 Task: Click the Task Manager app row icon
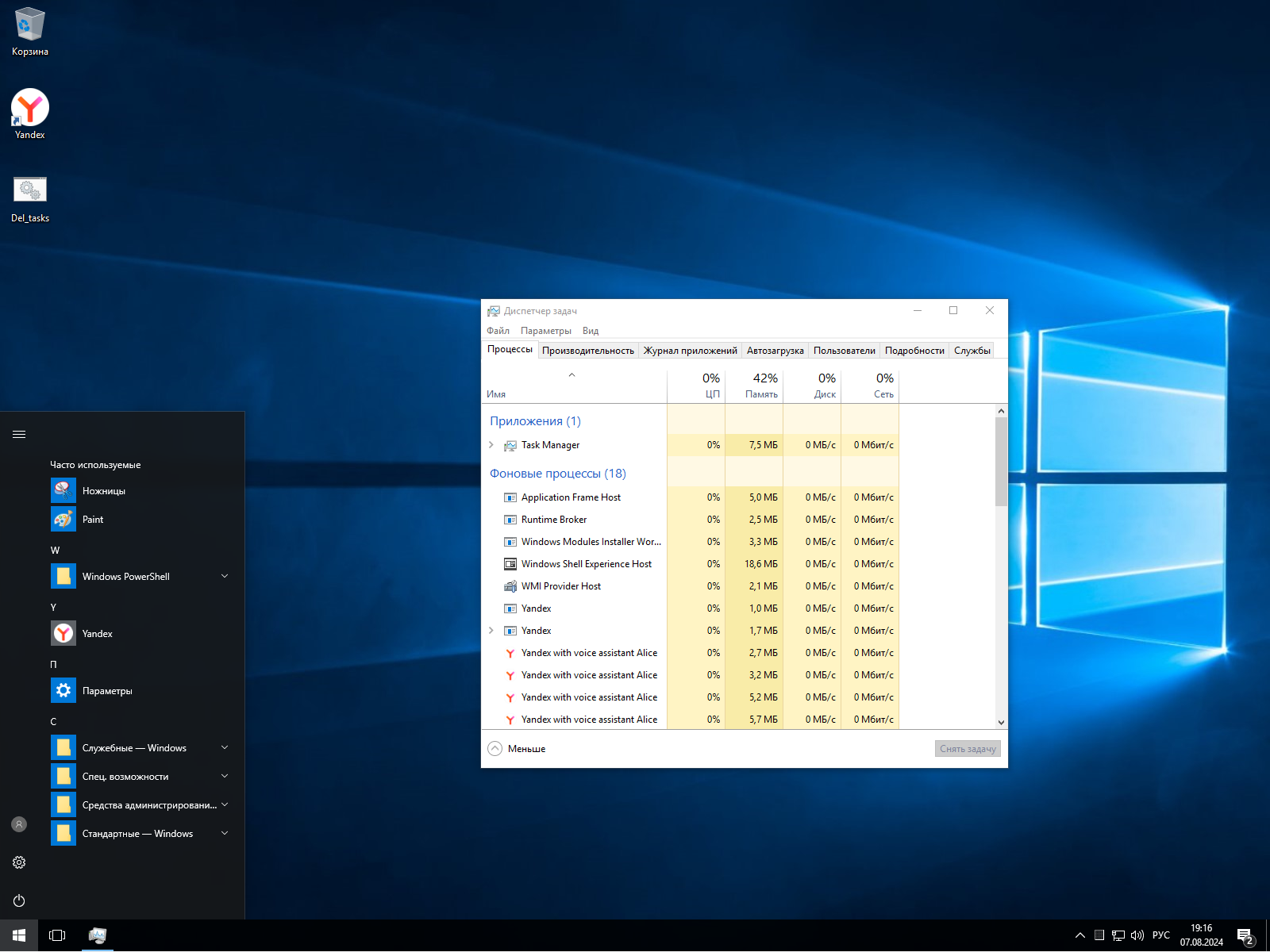[510, 445]
